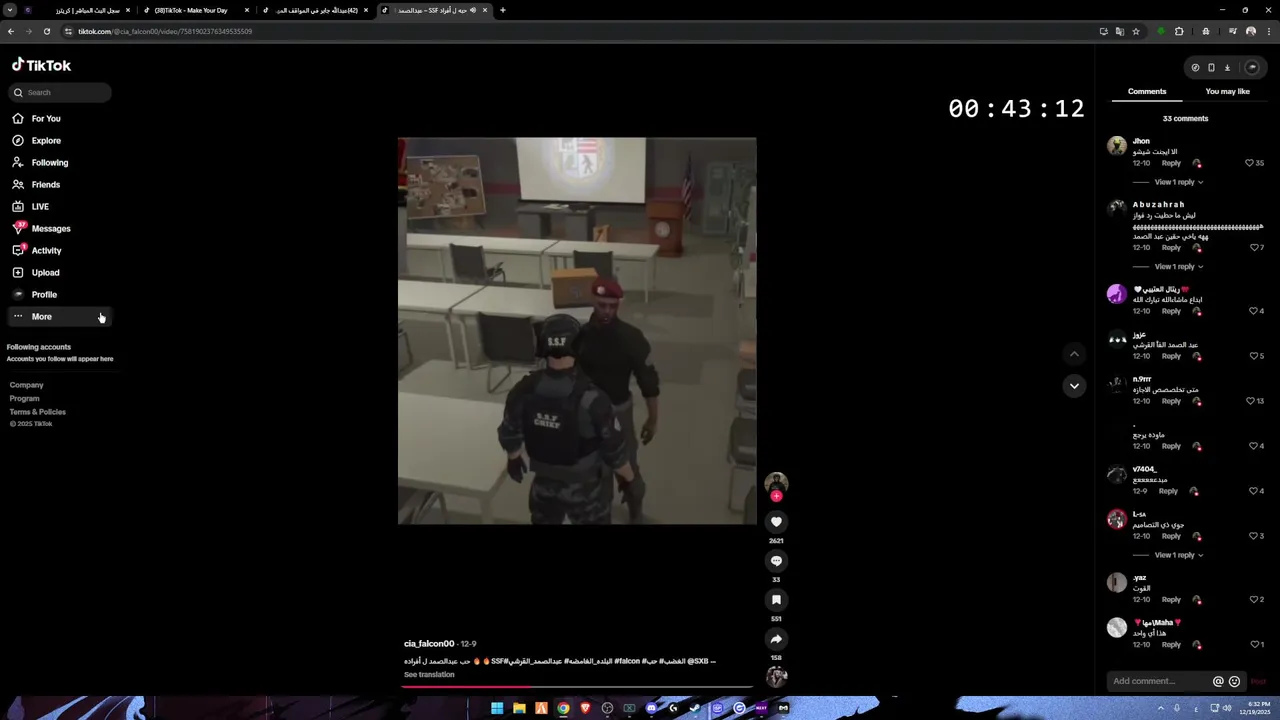Open the Windows Start menu

[x=497, y=708]
